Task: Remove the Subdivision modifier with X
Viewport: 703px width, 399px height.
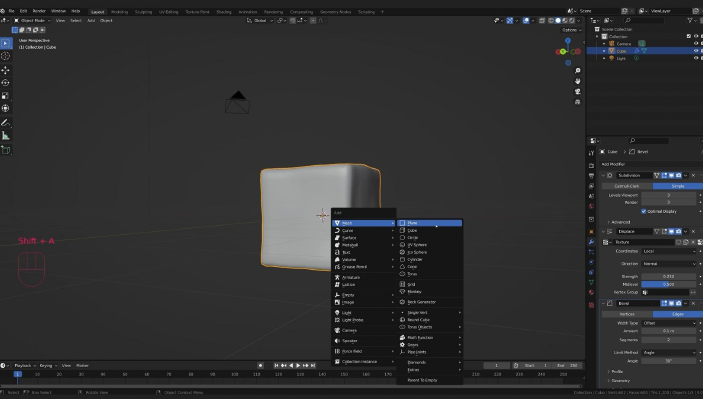Action: (693, 175)
